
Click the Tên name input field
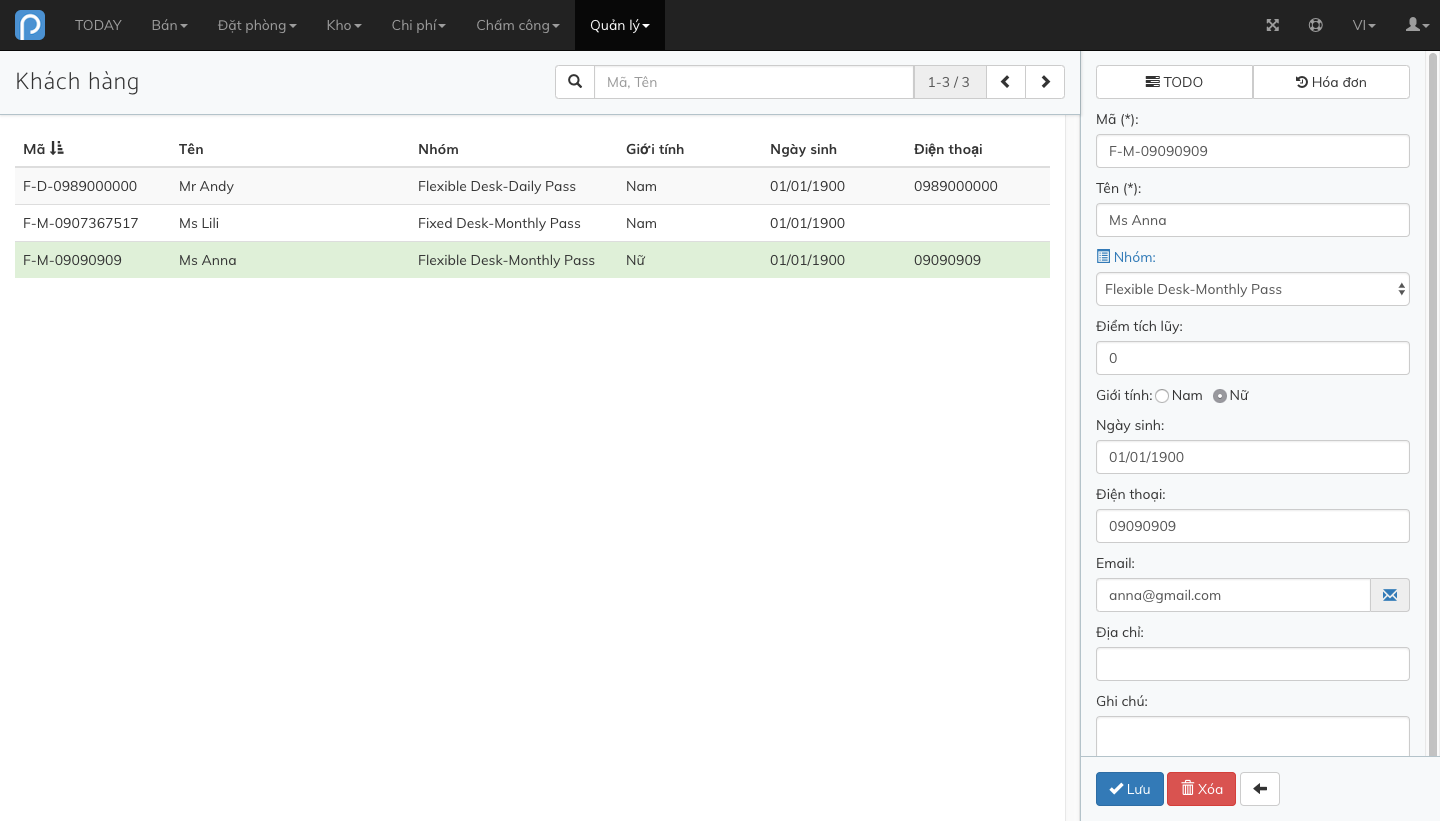click(x=1253, y=220)
